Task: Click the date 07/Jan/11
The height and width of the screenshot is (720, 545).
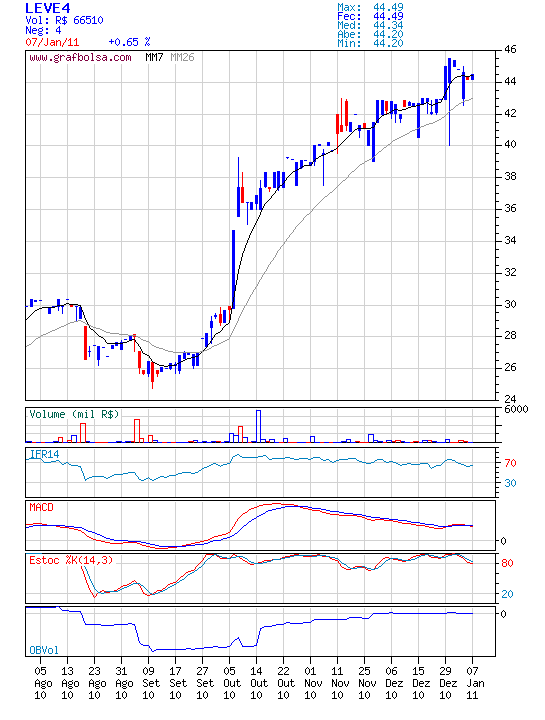Action: pyautogui.click(x=52, y=42)
